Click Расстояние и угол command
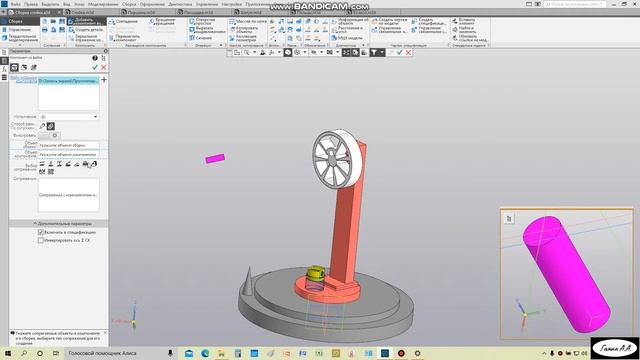The height and width of the screenshot is (360, 640). point(347,30)
